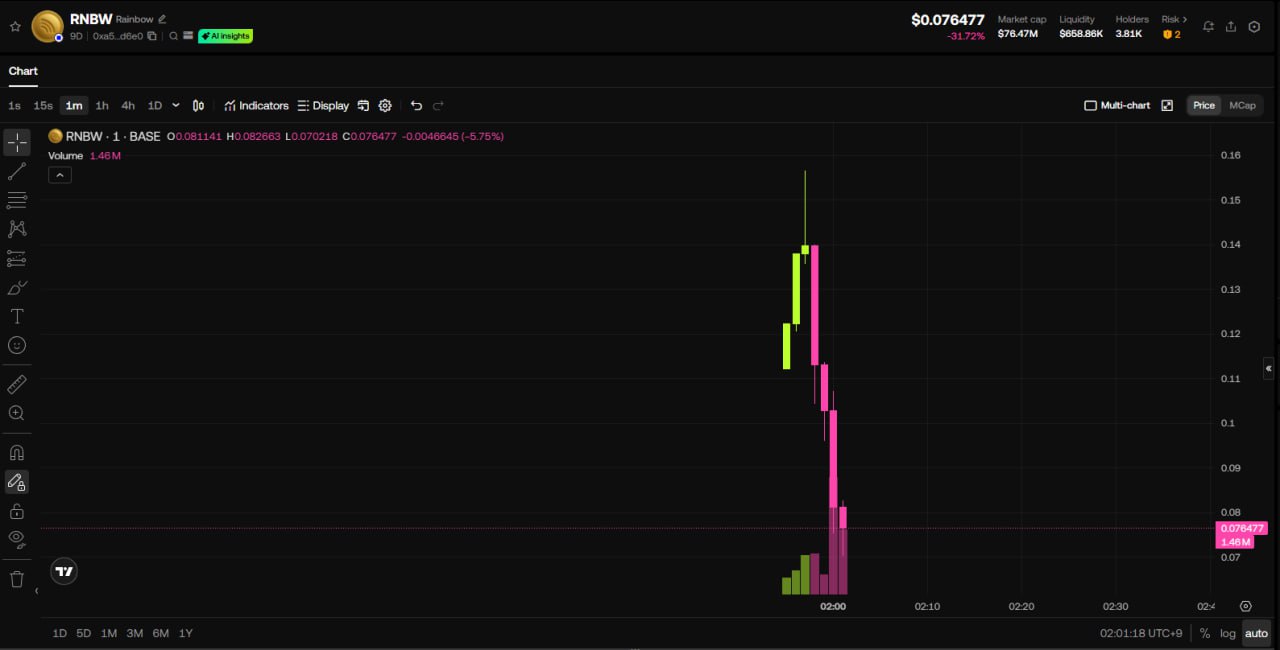Viewport: 1280px width, 650px height.
Task: Click the share/export icon
Action: pyautogui.click(x=1231, y=27)
